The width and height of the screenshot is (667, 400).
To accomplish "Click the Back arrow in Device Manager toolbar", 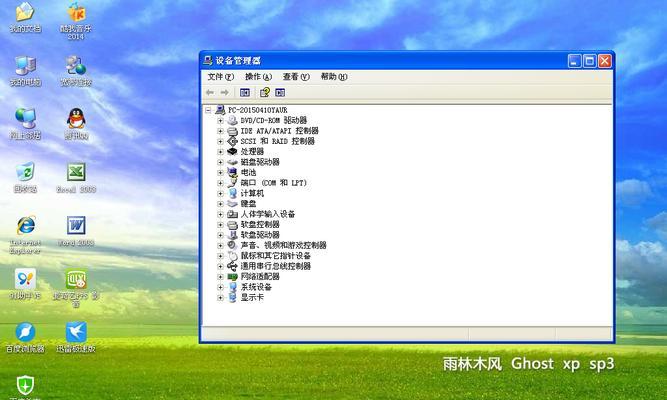I will pyautogui.click(x=210, y=92).
